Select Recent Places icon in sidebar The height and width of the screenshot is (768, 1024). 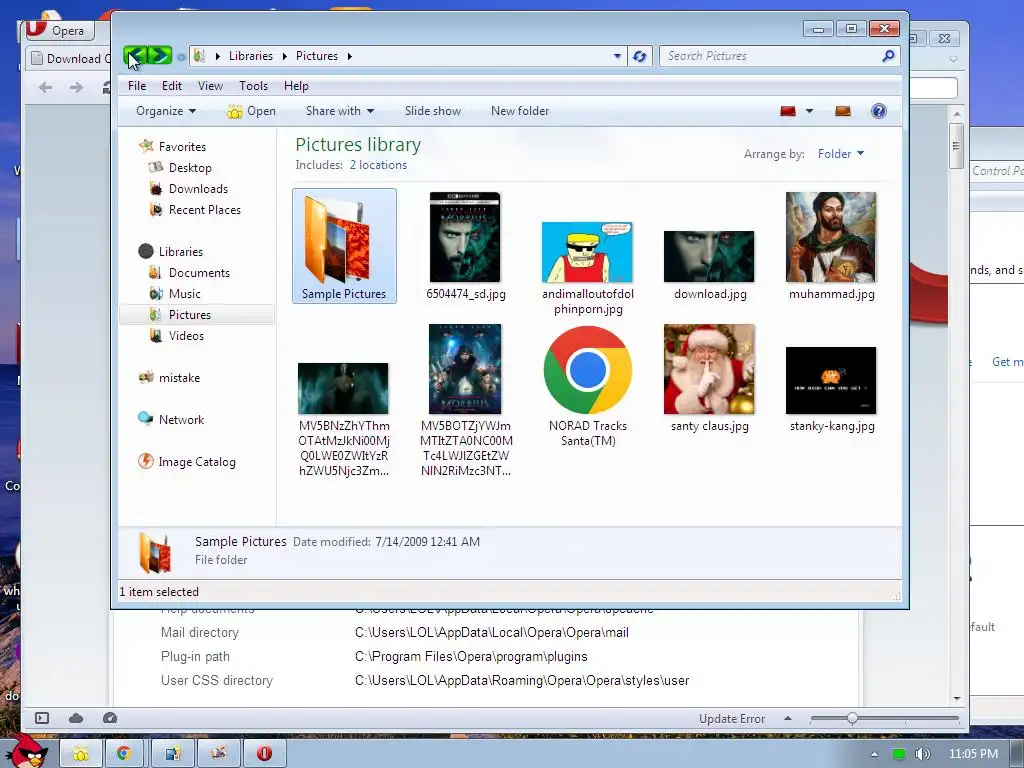point(155,210)
